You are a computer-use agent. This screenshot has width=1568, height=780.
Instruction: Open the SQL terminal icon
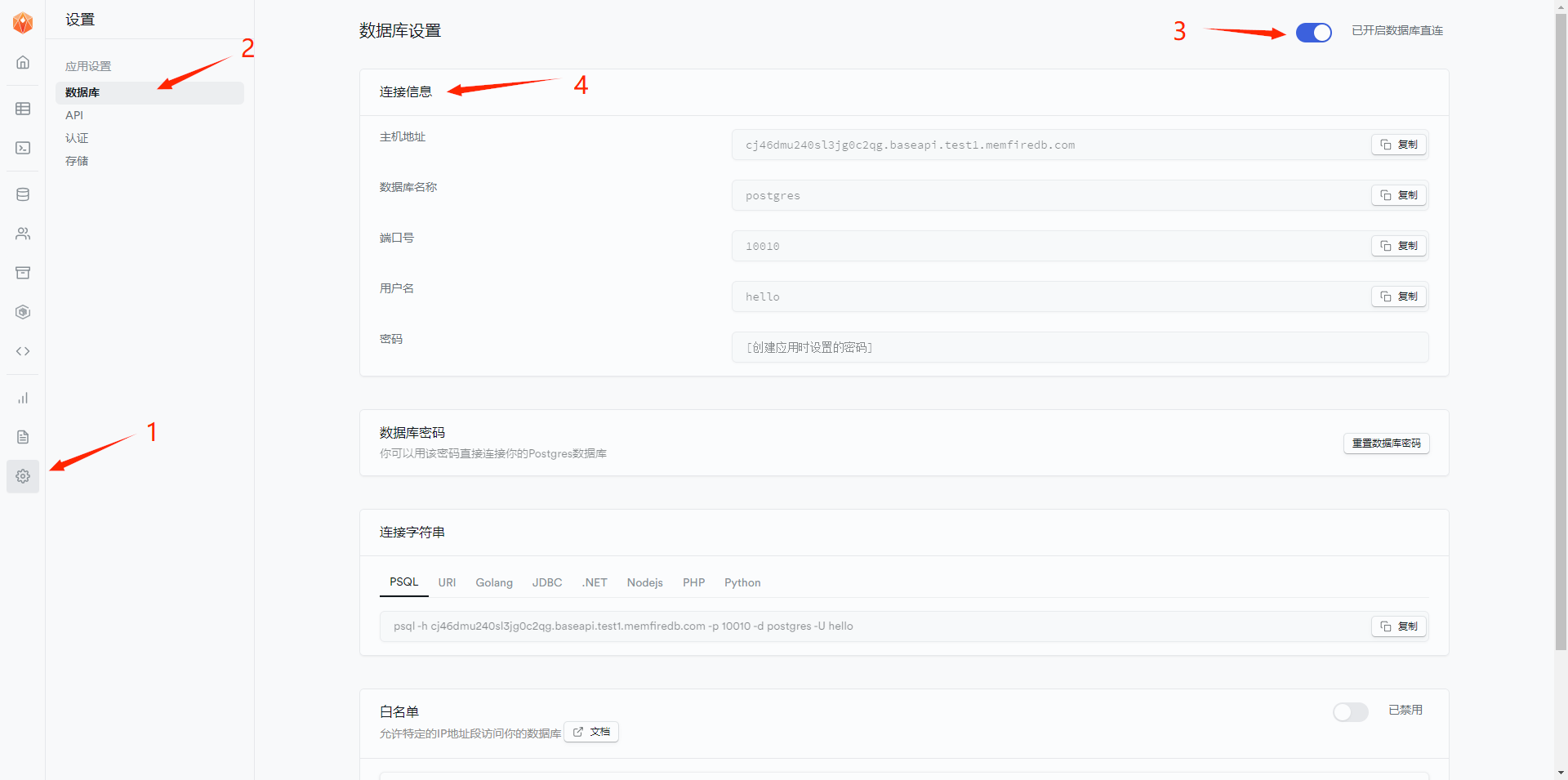23,148
